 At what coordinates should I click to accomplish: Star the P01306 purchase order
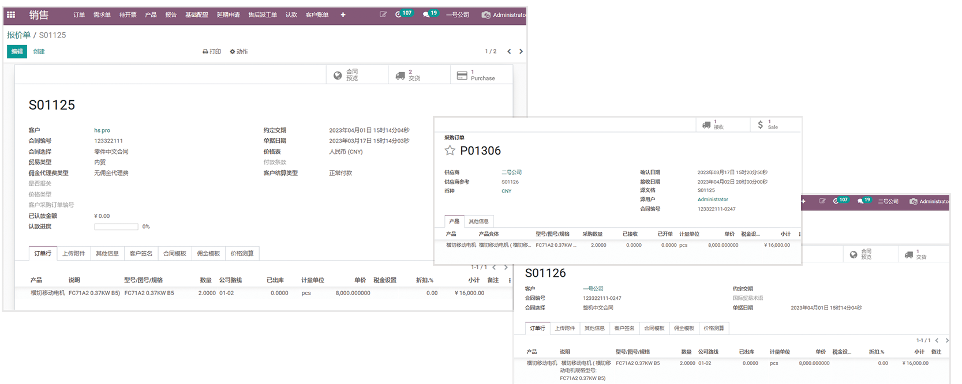[x=450, y=150]
